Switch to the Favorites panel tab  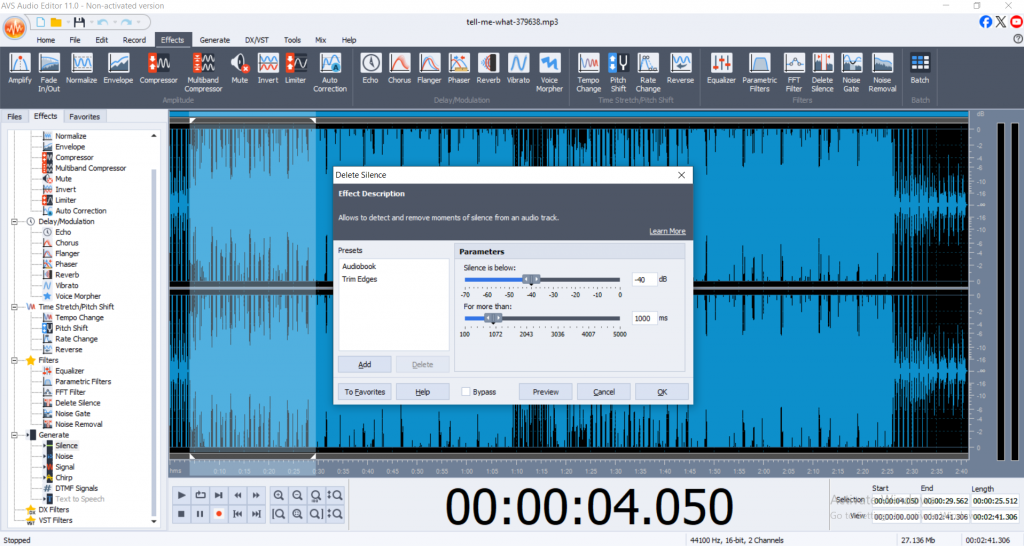tap(84, 116)
